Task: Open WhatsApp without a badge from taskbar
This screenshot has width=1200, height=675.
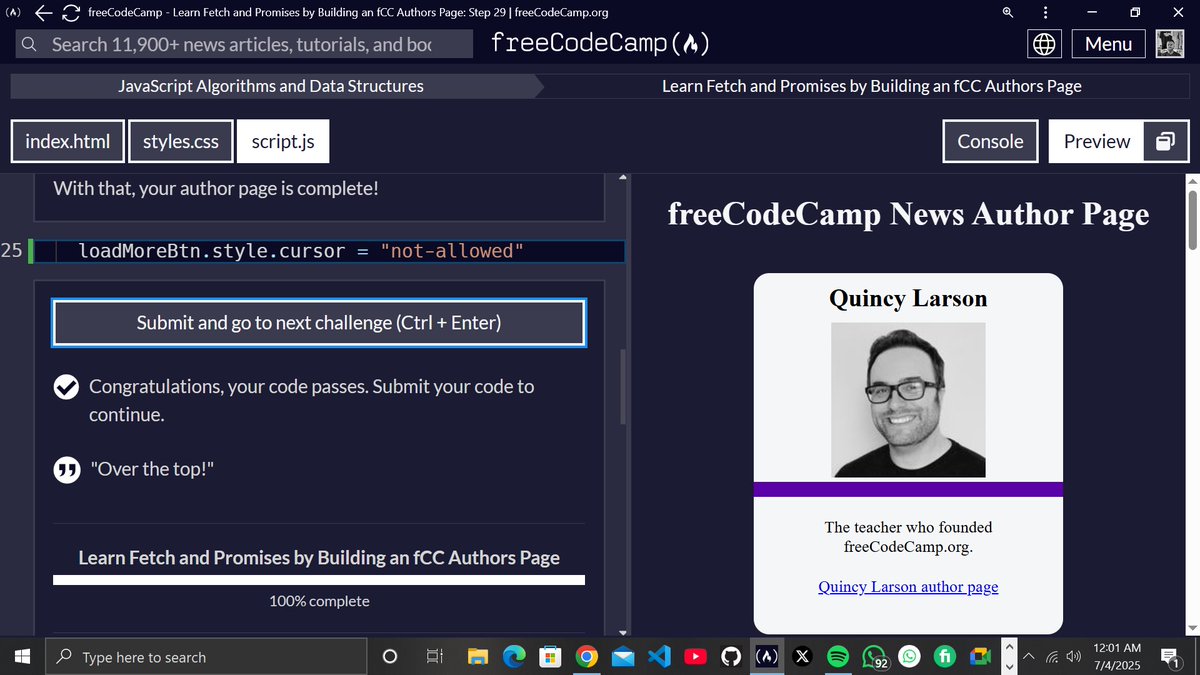Action: coord(910,657)
